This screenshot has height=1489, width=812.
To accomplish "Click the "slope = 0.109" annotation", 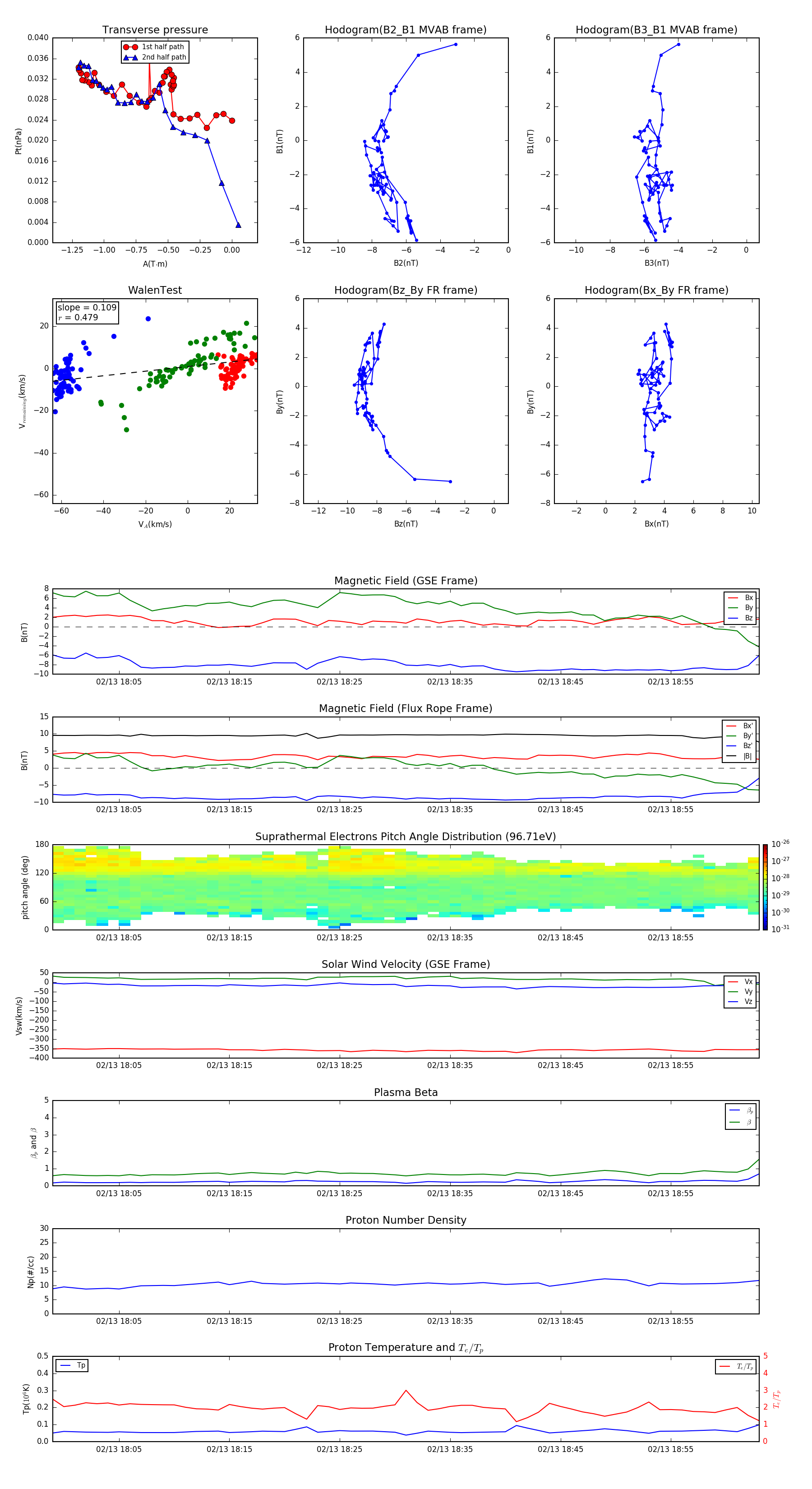I will click(x=87, y=308).
